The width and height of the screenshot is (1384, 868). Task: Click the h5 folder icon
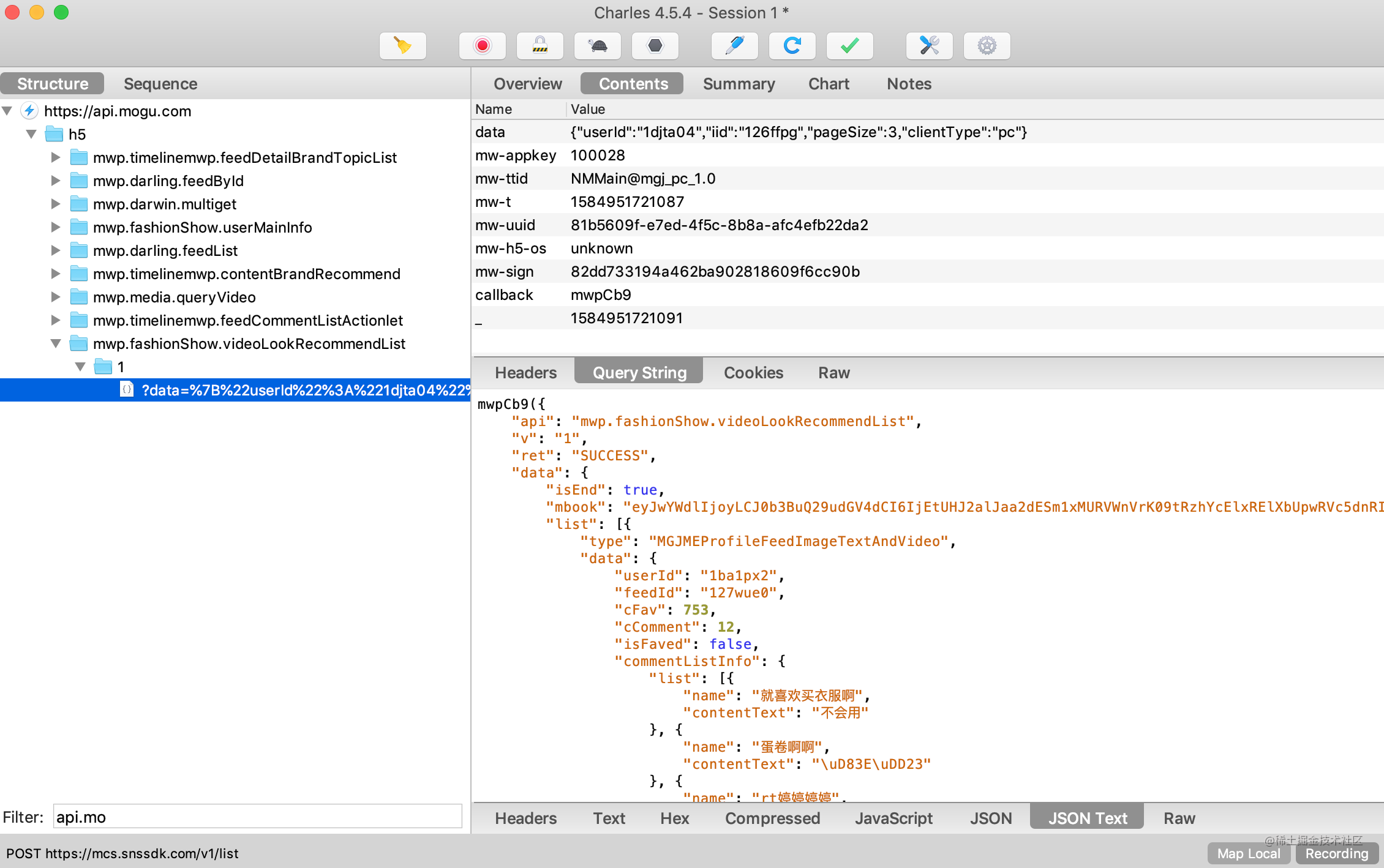pyautogui.click(x=55, y=134)
